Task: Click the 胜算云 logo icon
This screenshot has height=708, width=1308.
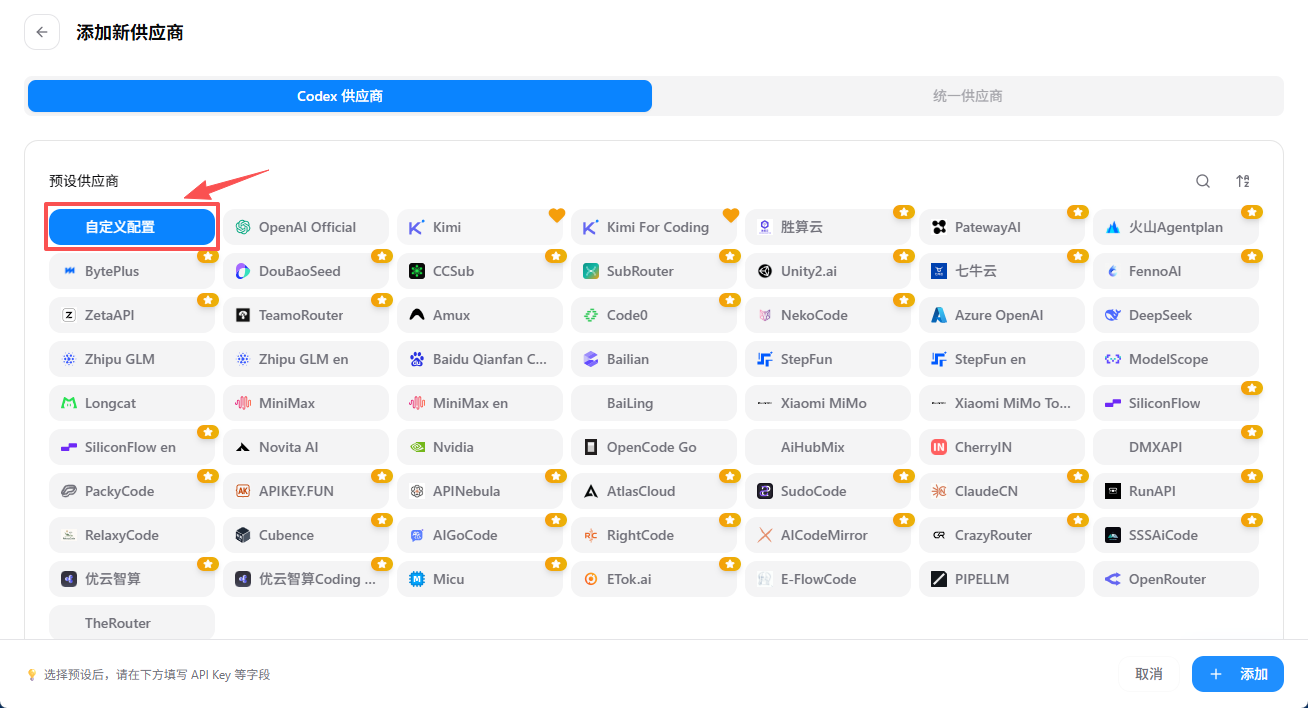Action: [764, 227]
